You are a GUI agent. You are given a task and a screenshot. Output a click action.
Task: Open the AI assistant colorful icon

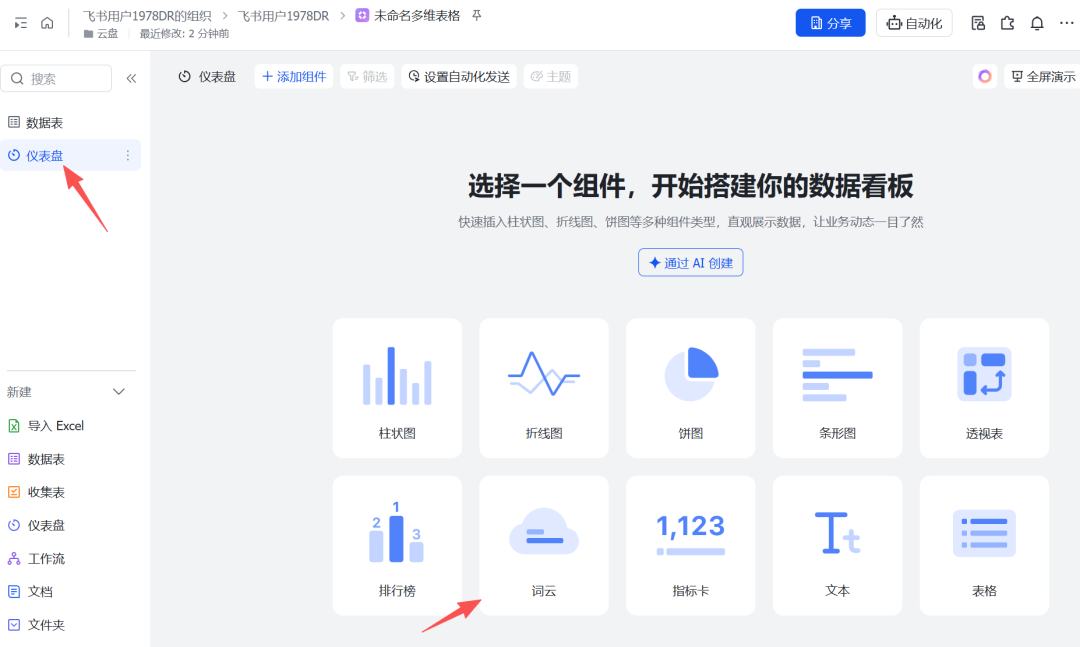984,76
